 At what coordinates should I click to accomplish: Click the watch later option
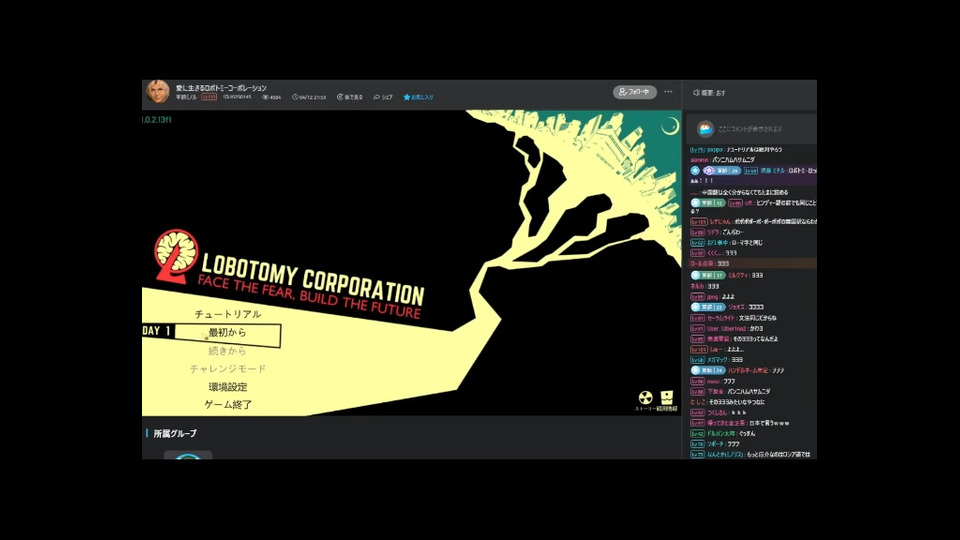coord(350,97)
